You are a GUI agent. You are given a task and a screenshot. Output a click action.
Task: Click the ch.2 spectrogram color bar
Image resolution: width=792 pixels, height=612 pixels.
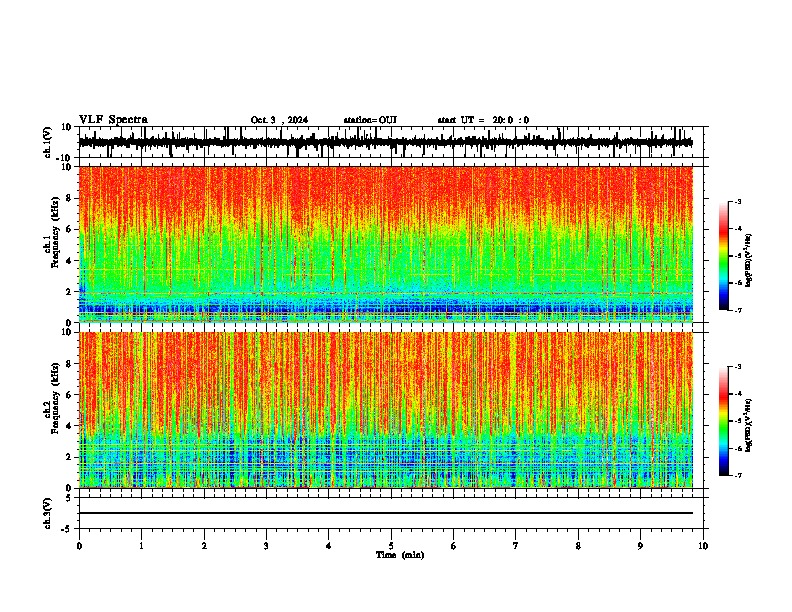pos(723,421)
